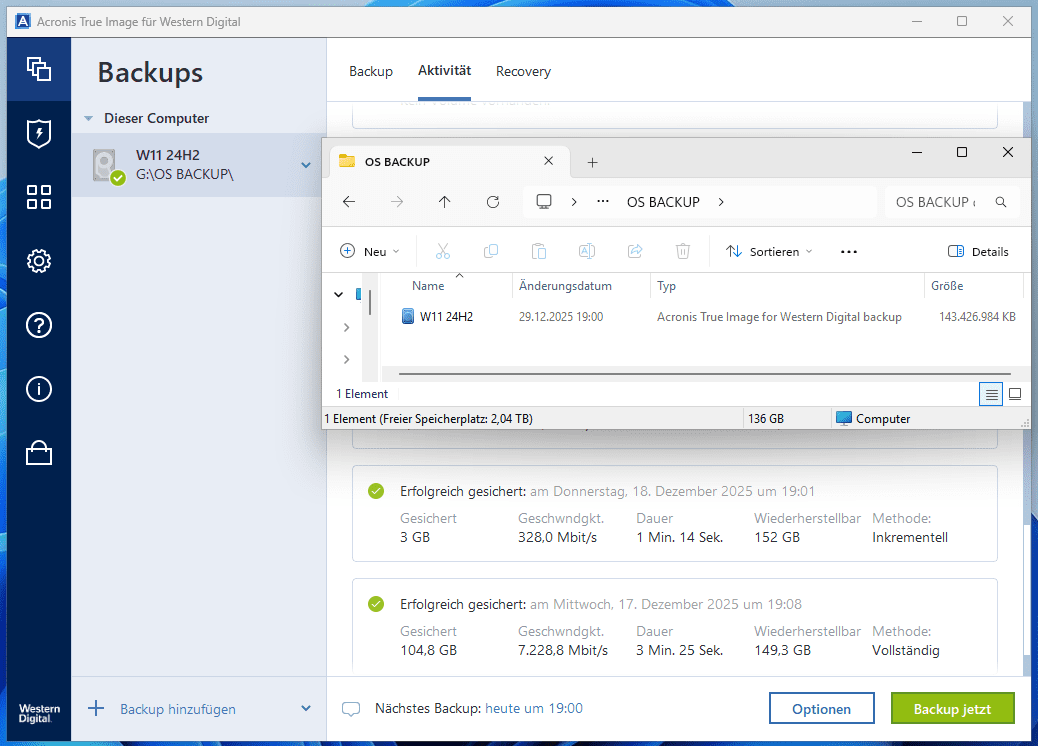Collapse the top navigation tree node in Explorer
This screenshot has height=746, width=1038.
point(338,295)
